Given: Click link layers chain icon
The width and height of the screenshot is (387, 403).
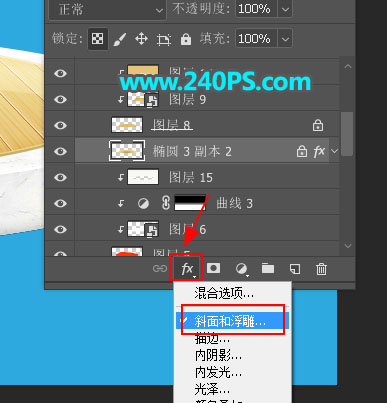Looking at the screenshot, I should pyautogui.click(x=160, y=268).
